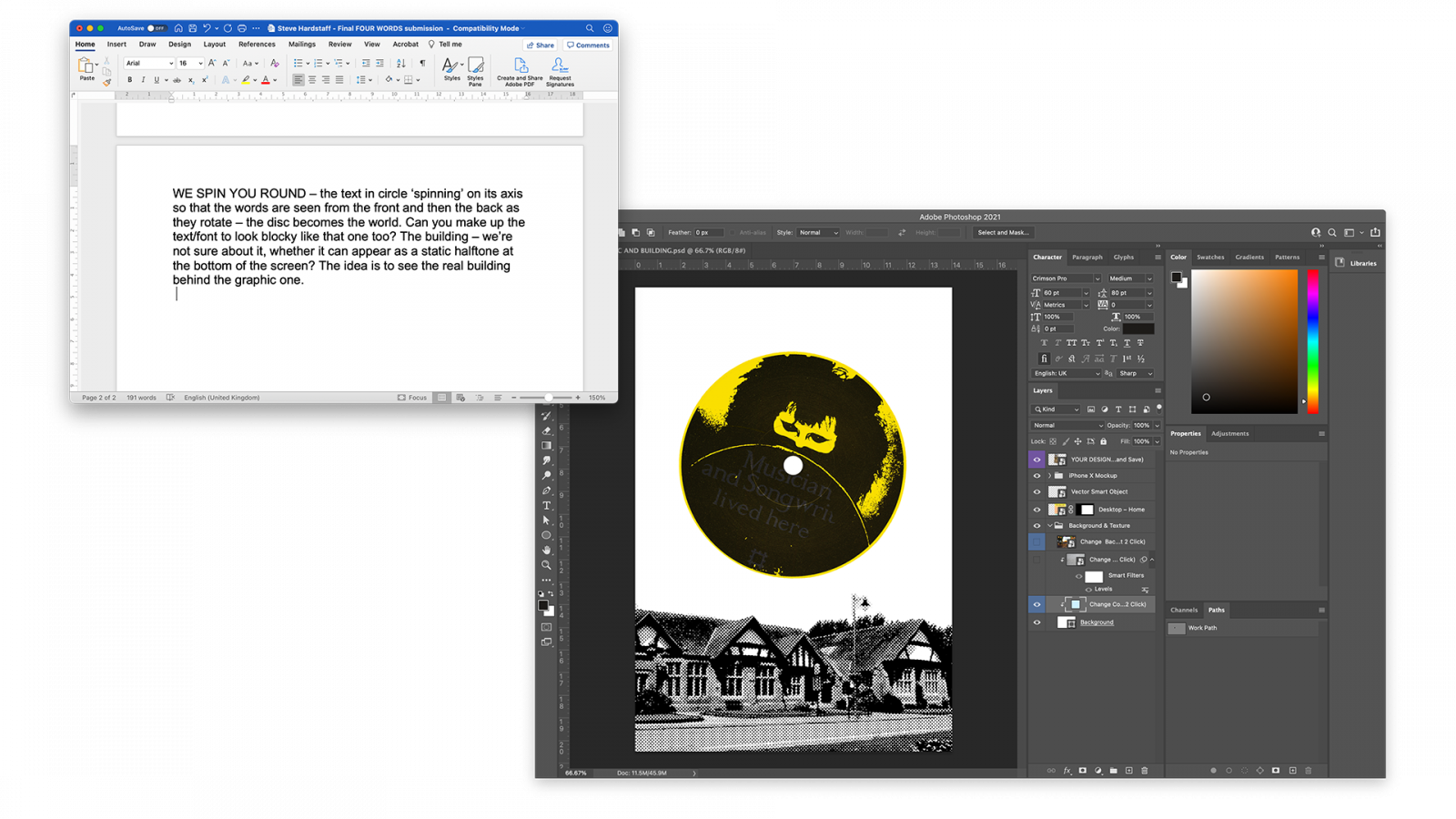Hide the Vector Smart Object layer

(x=1036, y=491)
